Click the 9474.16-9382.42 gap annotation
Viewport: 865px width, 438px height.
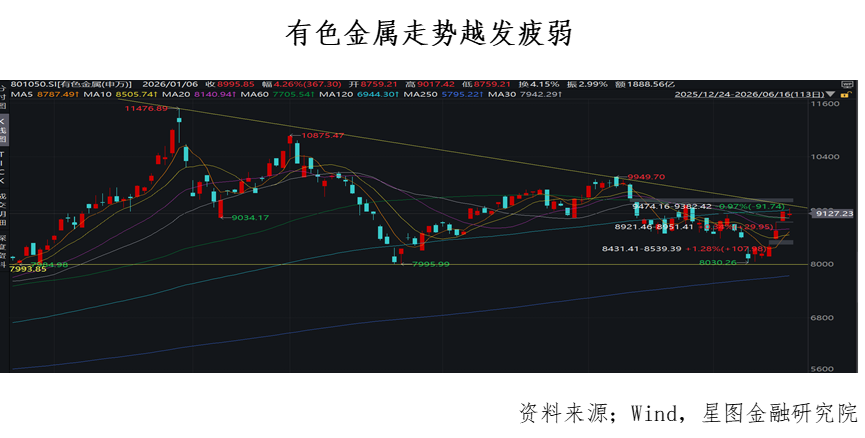tap(672, 206)
